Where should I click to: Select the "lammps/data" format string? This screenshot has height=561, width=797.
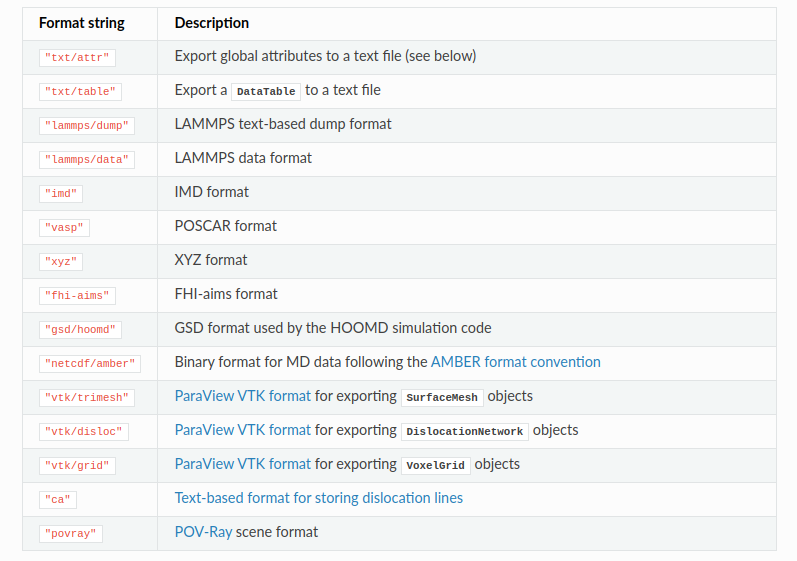point(87,159)
